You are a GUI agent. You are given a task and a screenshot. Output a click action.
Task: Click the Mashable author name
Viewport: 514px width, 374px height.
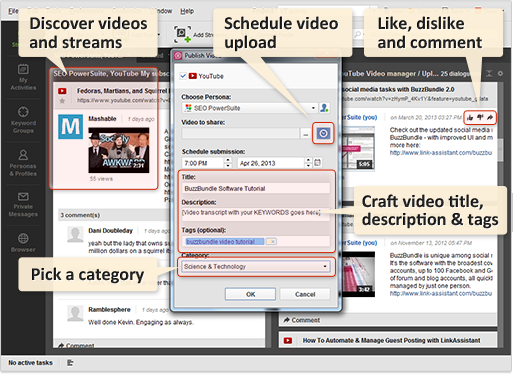[x=102, y=118]
